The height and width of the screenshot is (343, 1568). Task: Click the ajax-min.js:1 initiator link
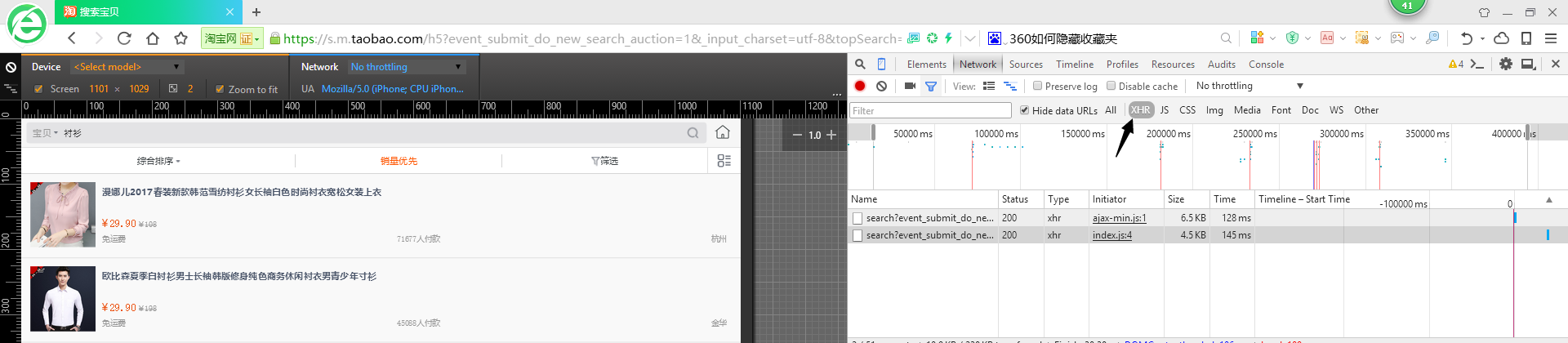(1119, 218)
